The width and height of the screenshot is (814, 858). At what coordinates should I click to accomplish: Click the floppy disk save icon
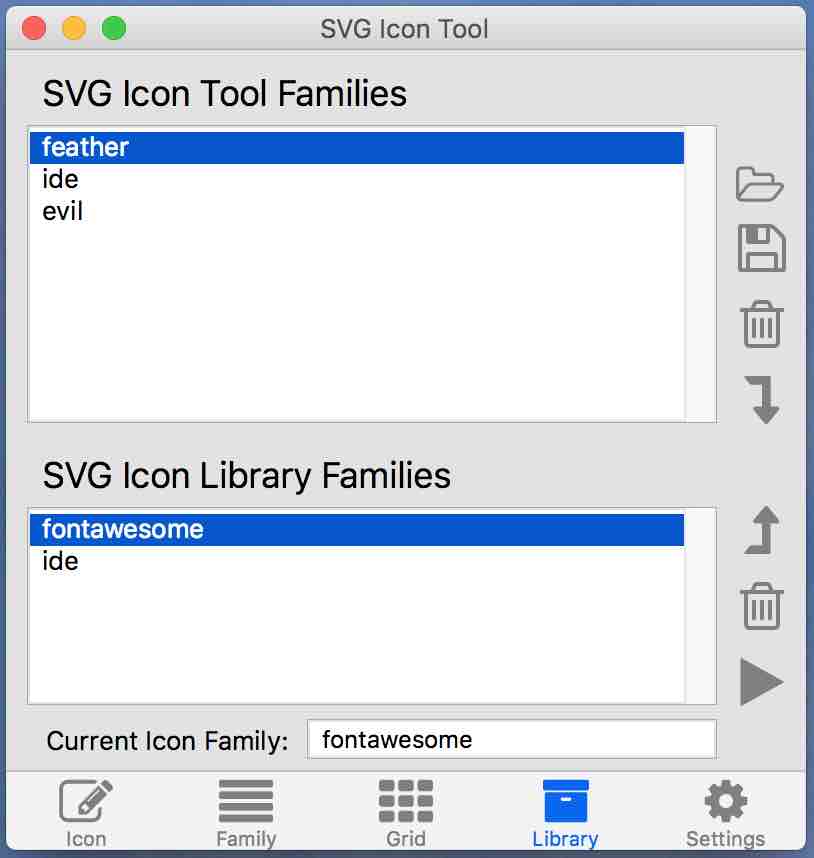point(761,248)
